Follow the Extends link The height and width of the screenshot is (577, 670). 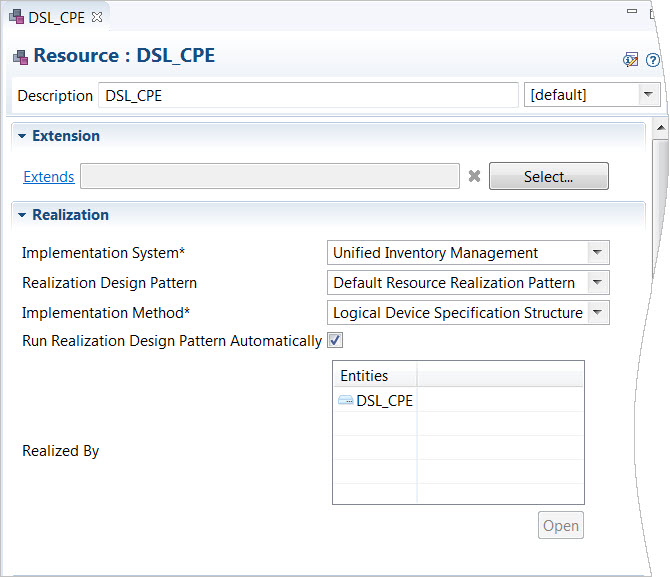click(49, 177)
